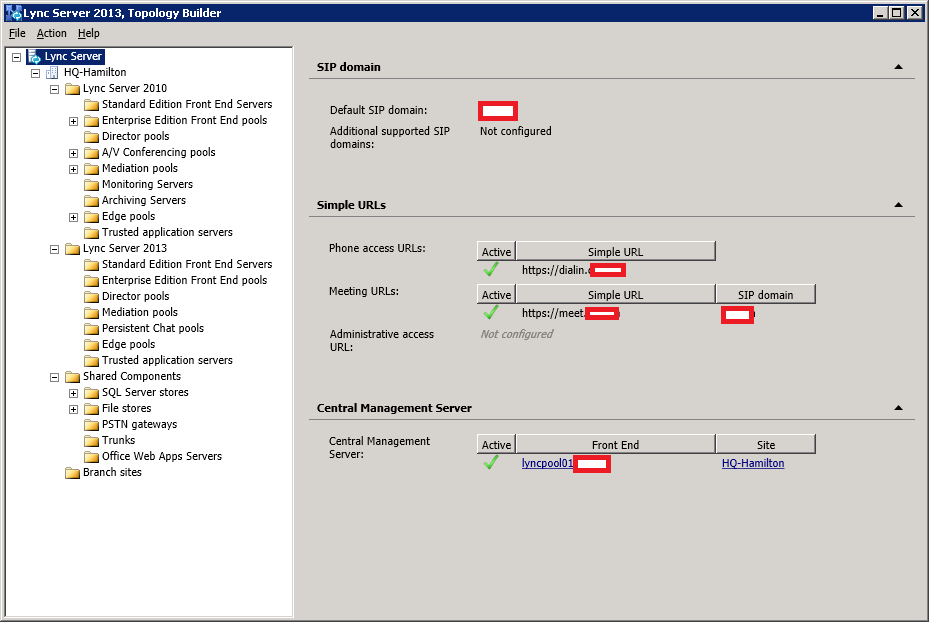Select Trusted application servers under Lync Server 2010
929x622 pixels.
point(167,232)
